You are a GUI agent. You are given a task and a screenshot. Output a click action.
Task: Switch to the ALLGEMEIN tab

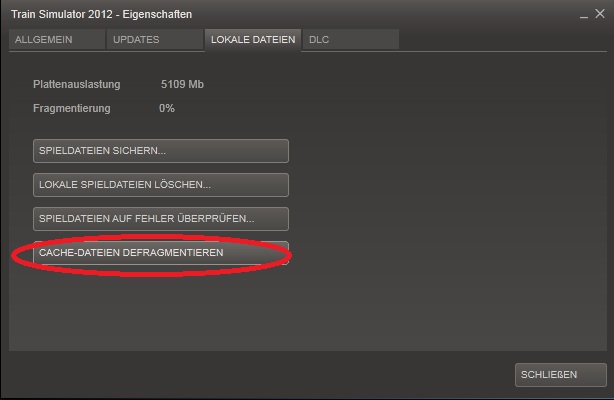[57, 40]
